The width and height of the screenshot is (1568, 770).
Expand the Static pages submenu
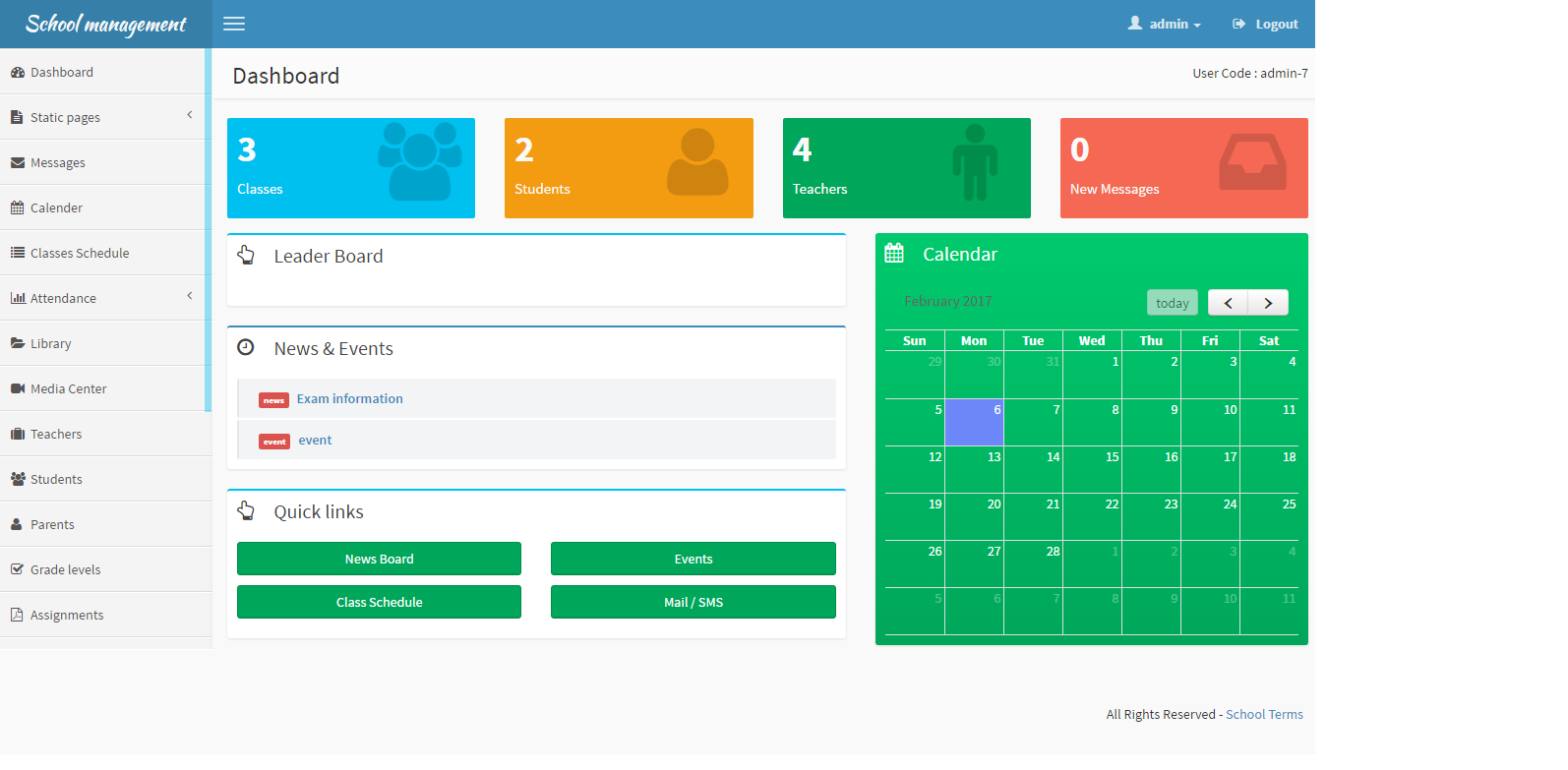pos(190,116)
